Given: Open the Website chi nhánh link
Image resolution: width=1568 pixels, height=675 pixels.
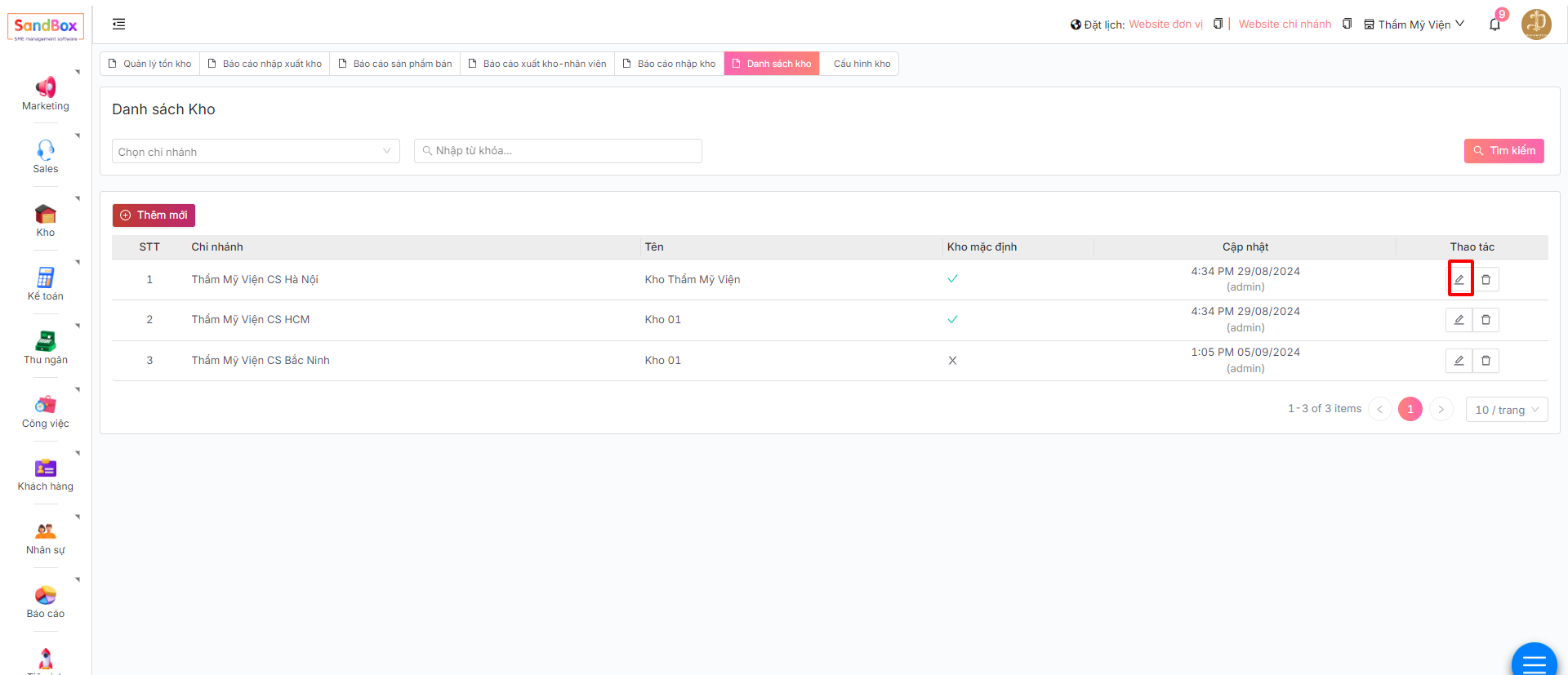Looking at the screenshot, I should click(1285, 24).
